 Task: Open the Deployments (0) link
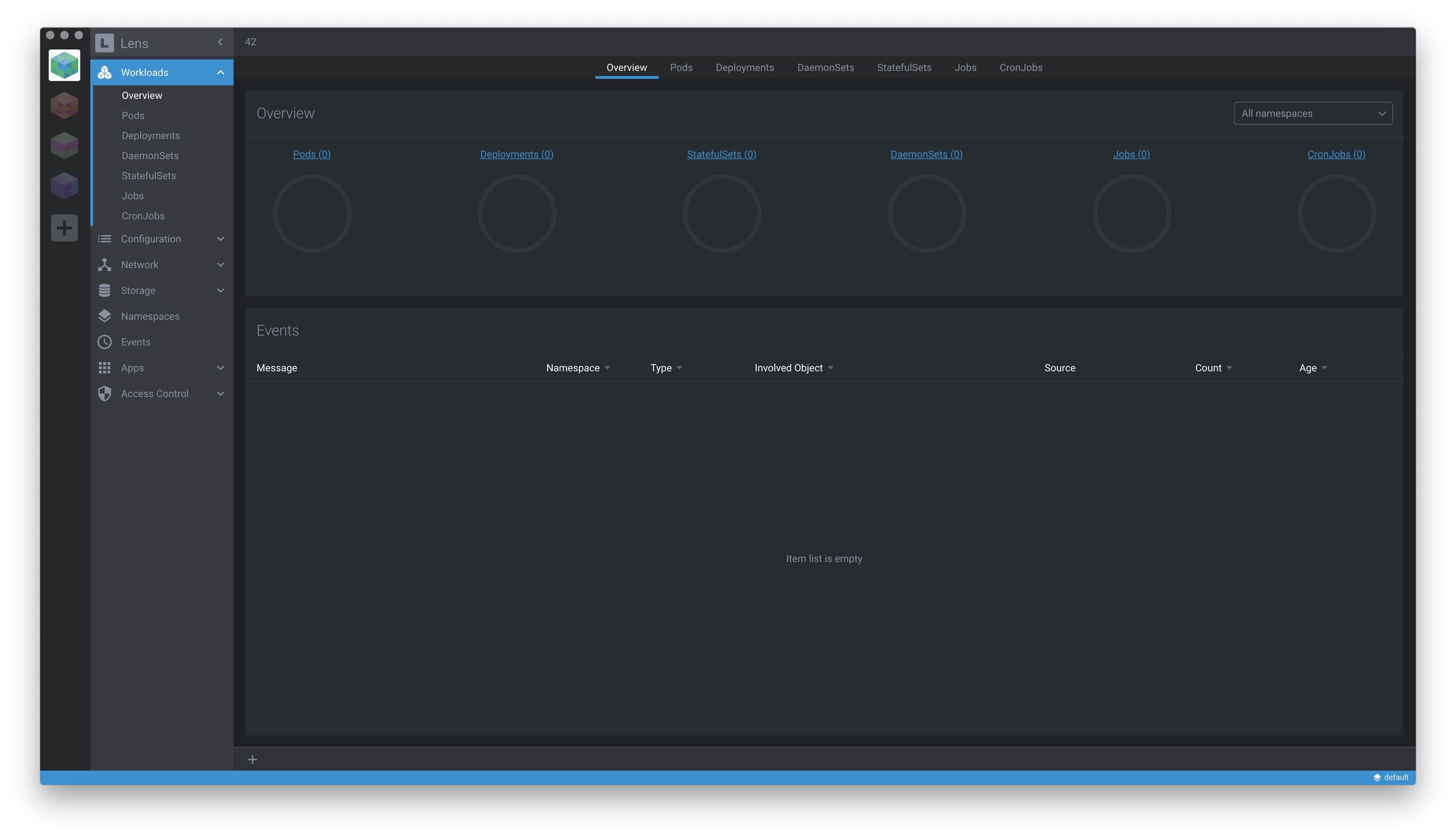click(x=517, y=154)
